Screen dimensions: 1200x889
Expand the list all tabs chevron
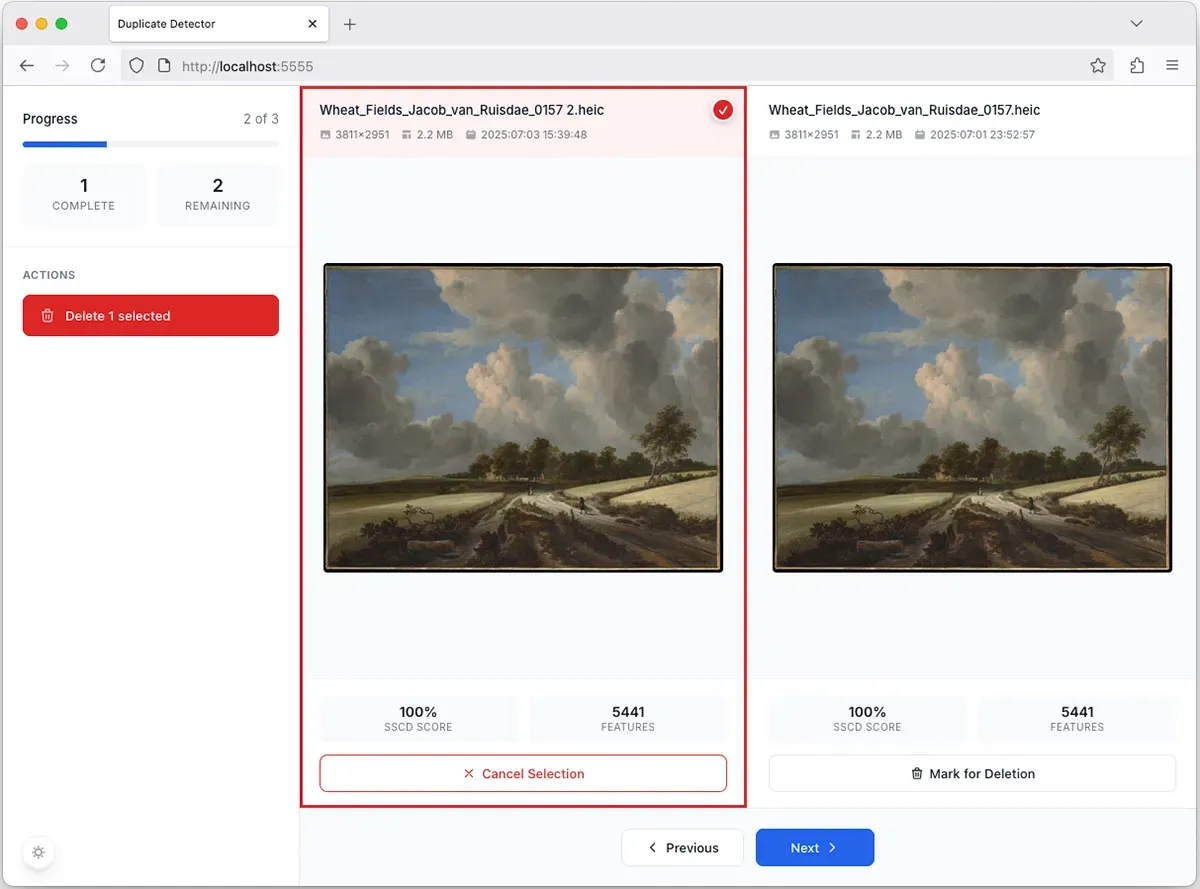coord(1136,24)
